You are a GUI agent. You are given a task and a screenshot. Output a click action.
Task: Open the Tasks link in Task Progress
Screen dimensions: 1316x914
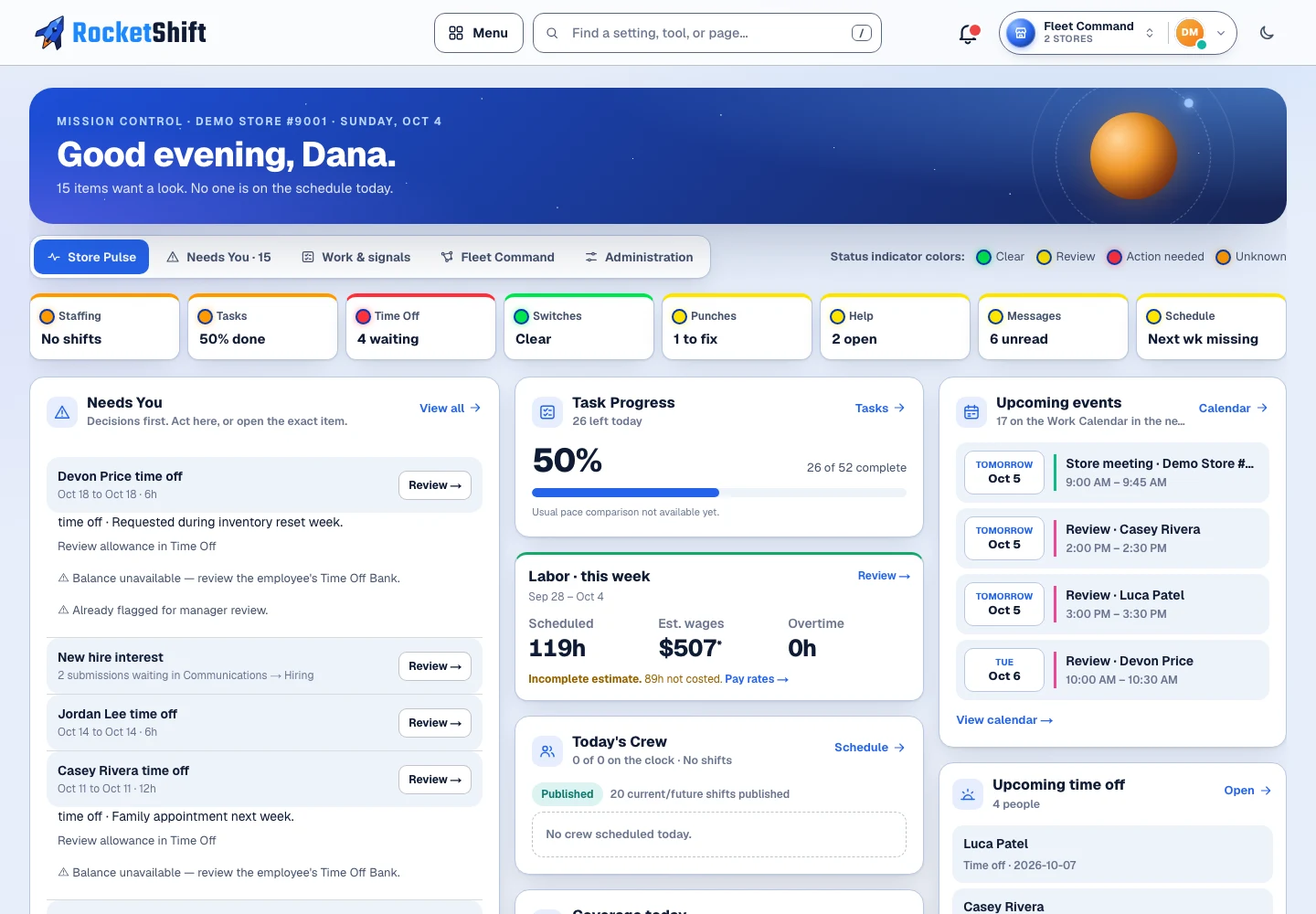click(x=880, y=409)
